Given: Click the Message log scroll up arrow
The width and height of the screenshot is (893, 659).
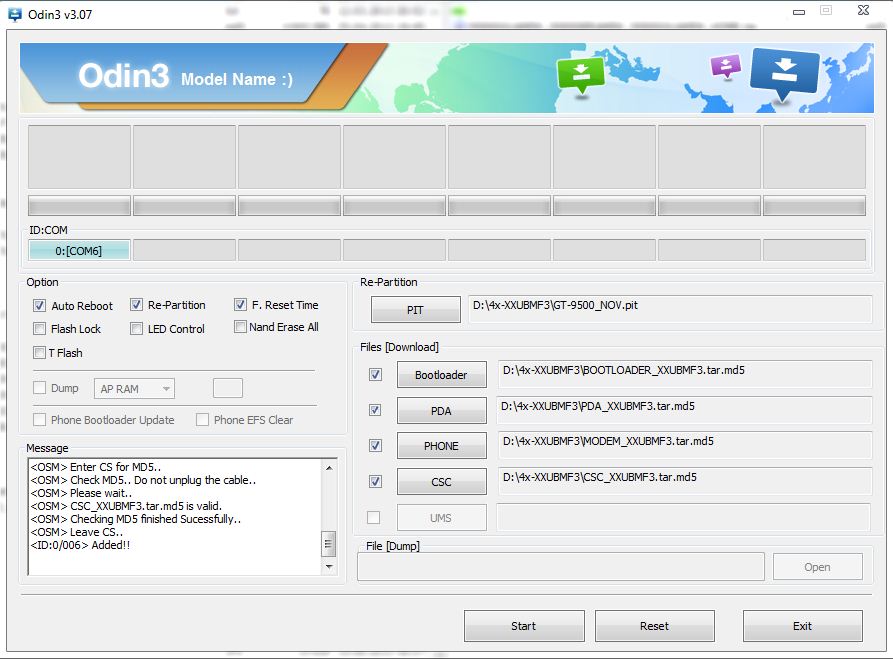Looking at the screenshot, I should coord(329,468).
